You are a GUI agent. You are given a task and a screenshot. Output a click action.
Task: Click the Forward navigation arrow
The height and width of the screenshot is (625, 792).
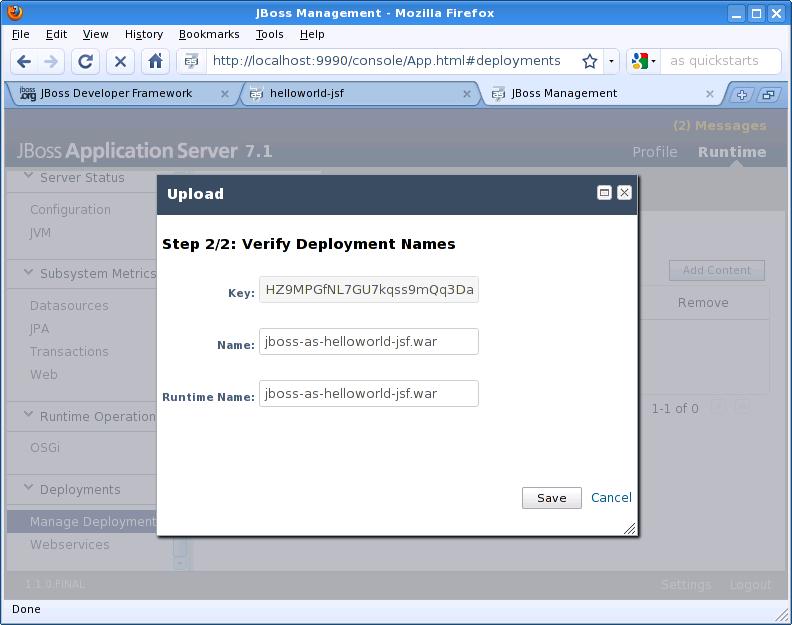coord(51,62)
